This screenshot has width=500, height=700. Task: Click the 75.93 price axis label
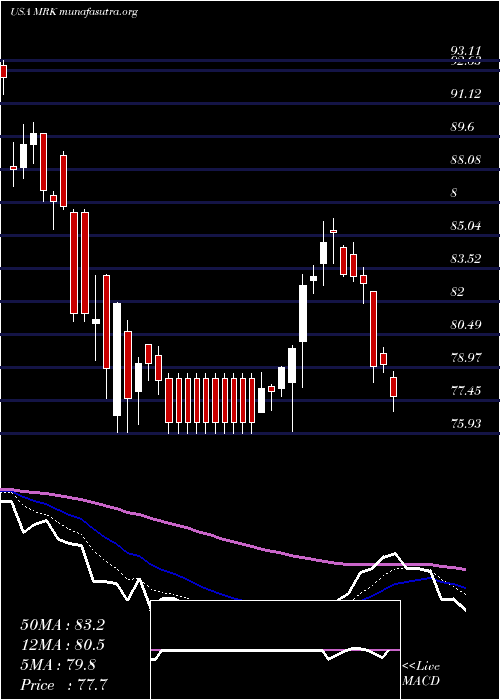(466, 424)
